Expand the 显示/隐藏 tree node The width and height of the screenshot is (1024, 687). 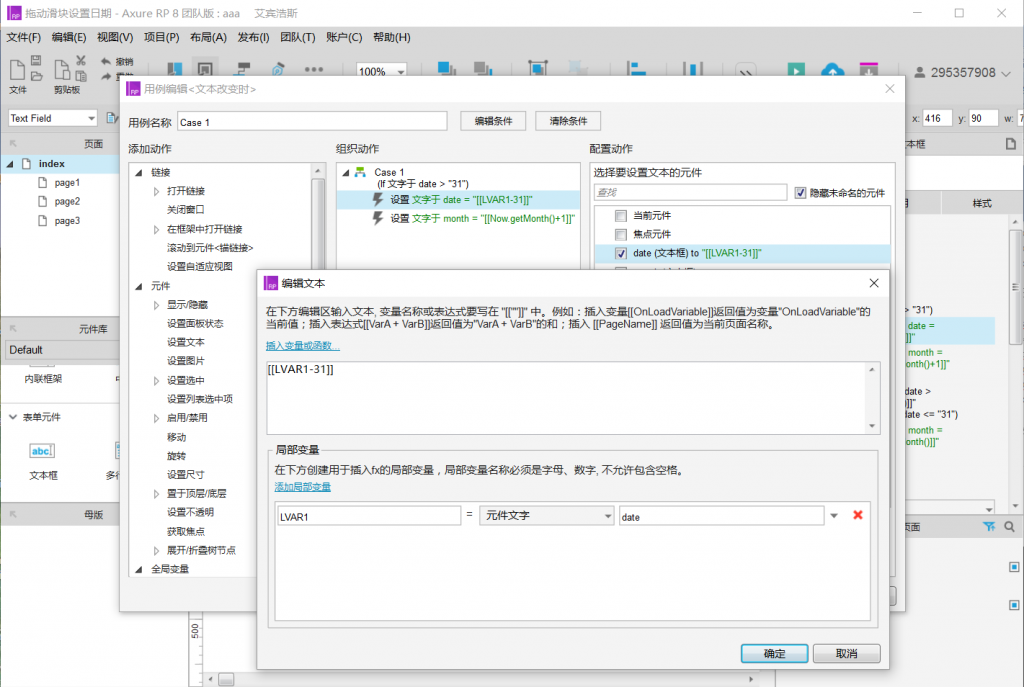156,305
